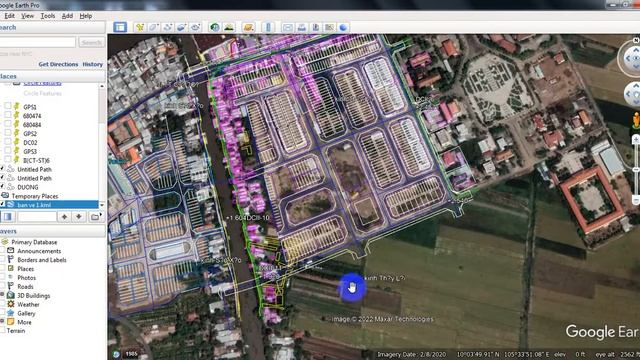Image resolution: width=640 pixels, height=360 pixels.
Task: Open the planet switcher (Saturn) toolbar icon
Action: [248, 27]
